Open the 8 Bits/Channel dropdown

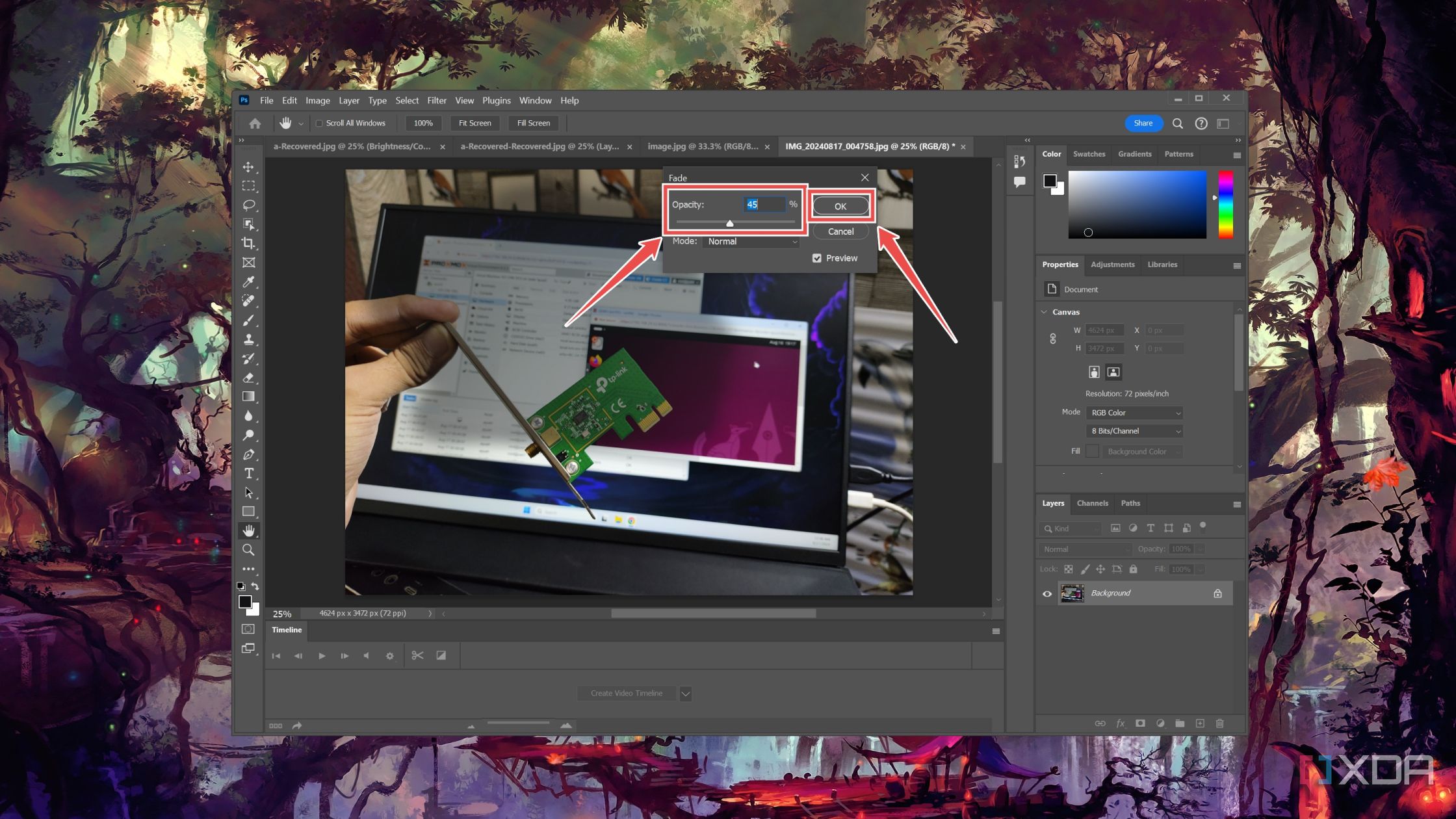click(1134, 431)
